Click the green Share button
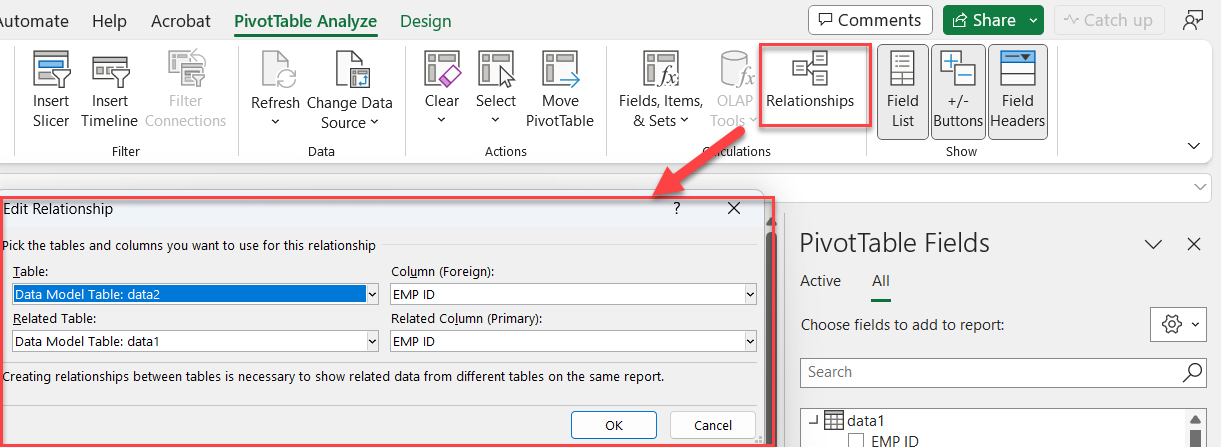 pos(984,20)
